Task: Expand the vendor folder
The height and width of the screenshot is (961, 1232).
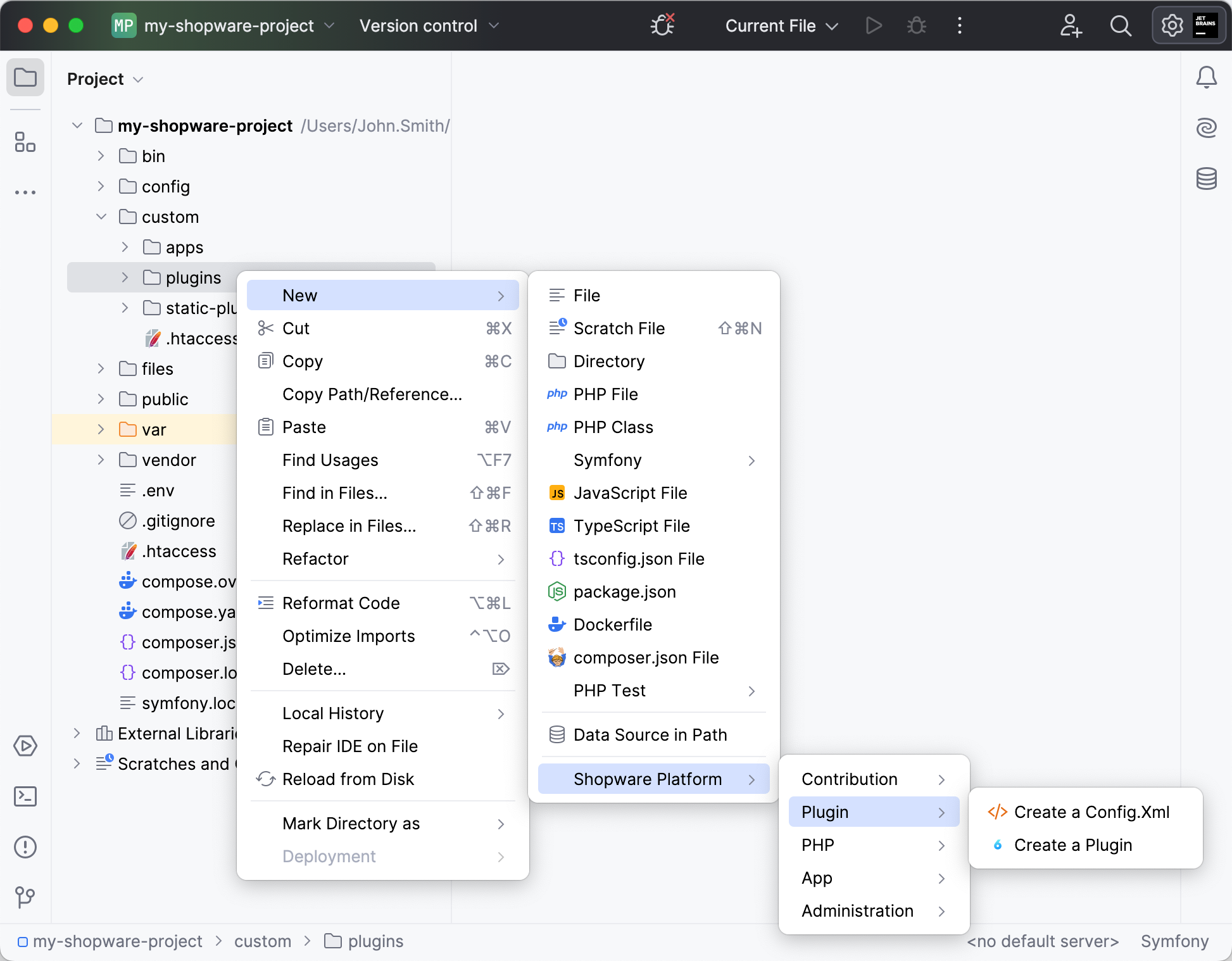Action: coord(101,460)
